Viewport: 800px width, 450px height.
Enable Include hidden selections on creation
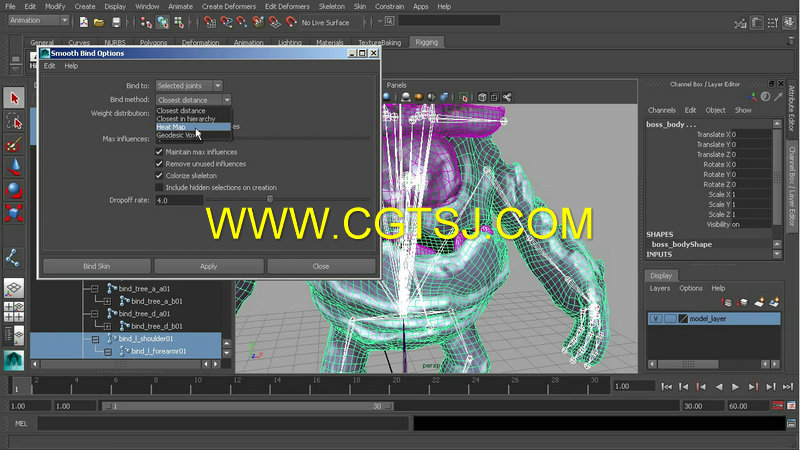pyautogui.click(x=159, y=187)
